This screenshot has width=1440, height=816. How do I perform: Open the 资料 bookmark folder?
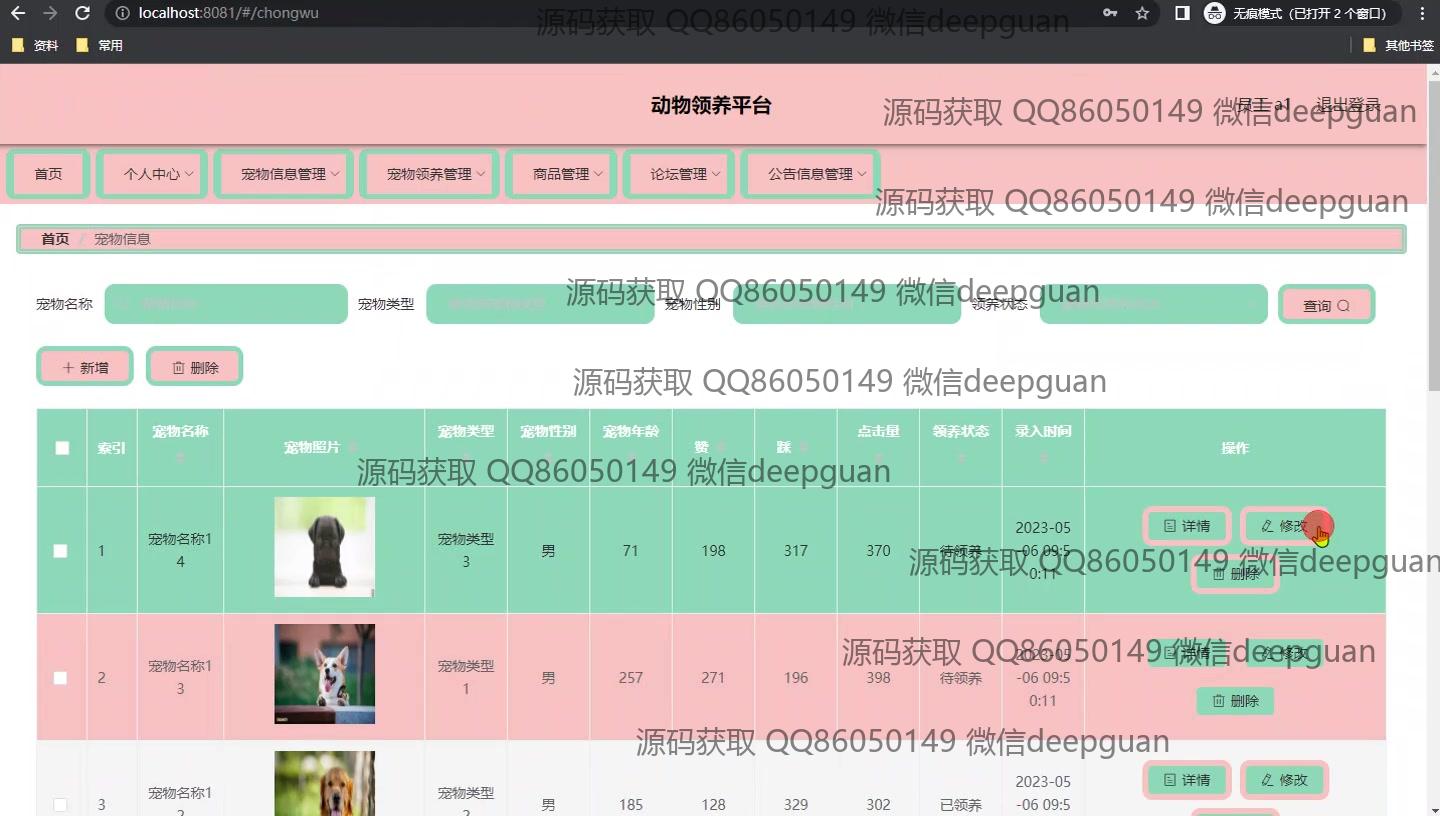click(x=35, y=45)
